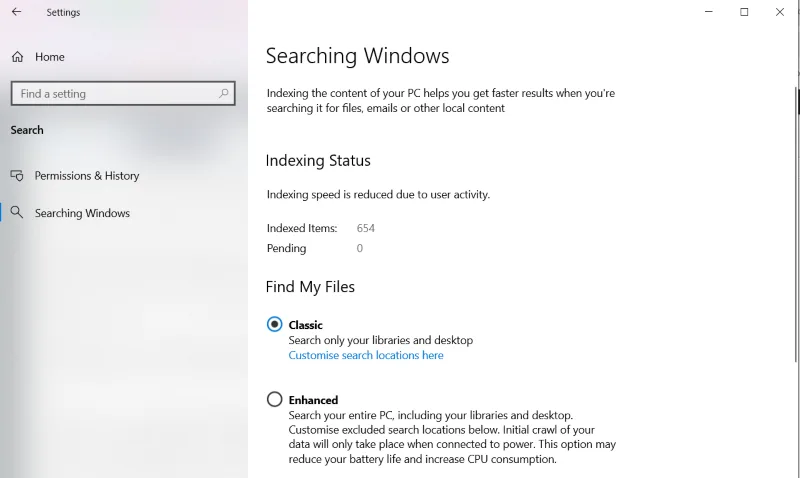The image size is (800, 478).
Task: Go back with the arrow in Settings
Action: [x=16, y=12]
